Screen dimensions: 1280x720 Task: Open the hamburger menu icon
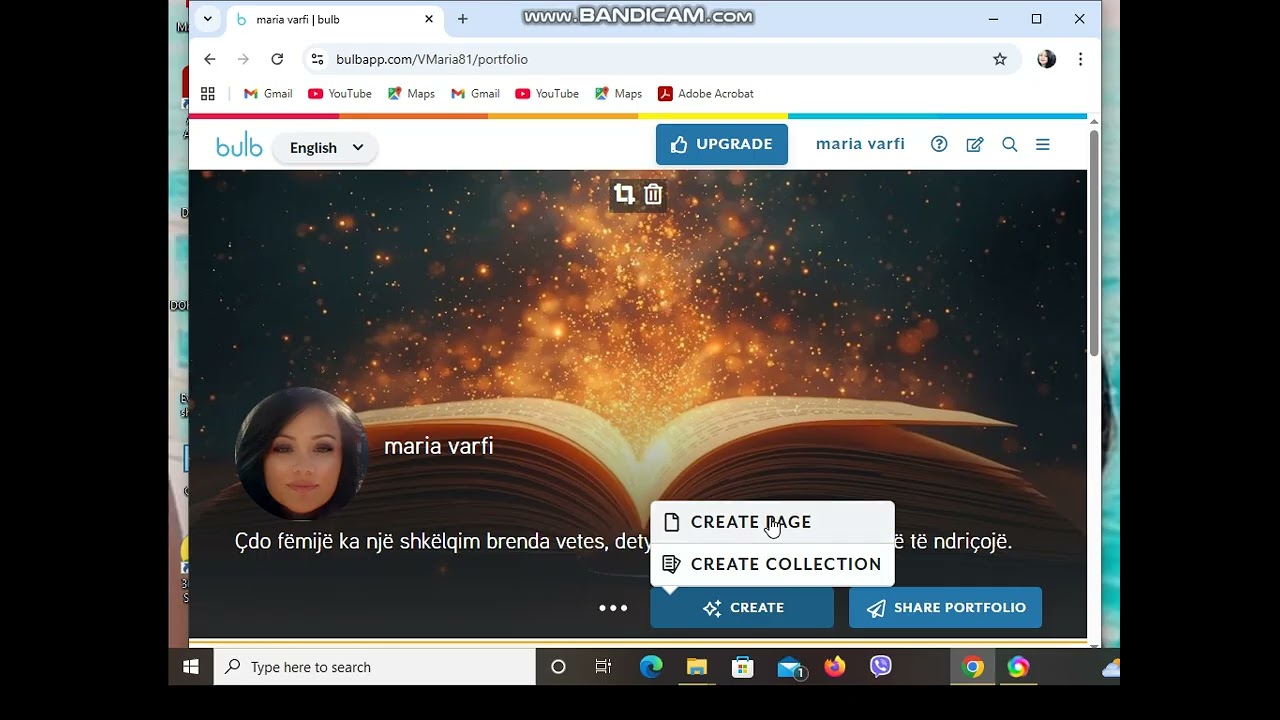click(1043, 144)
